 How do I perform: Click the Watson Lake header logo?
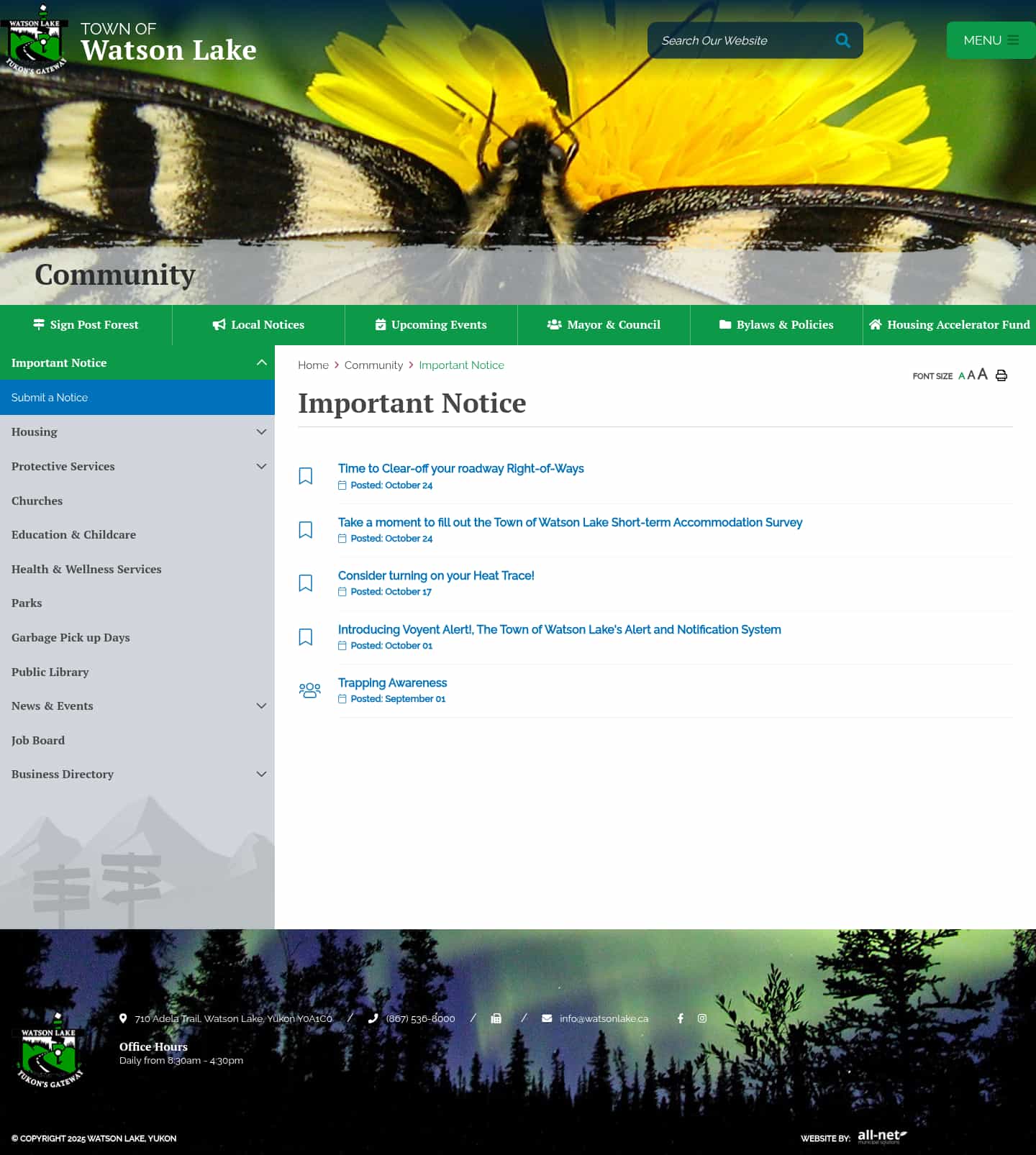[x=35, y=40]
